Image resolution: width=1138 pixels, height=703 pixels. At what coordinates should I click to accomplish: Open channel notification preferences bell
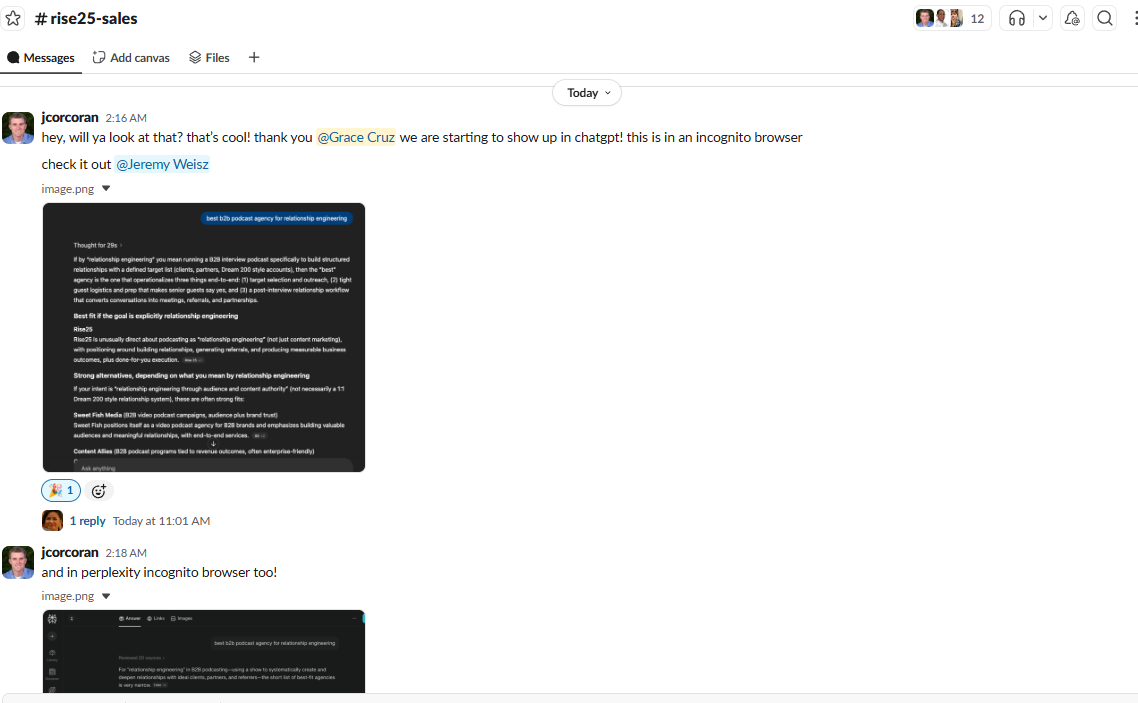tap(1070, 18)
